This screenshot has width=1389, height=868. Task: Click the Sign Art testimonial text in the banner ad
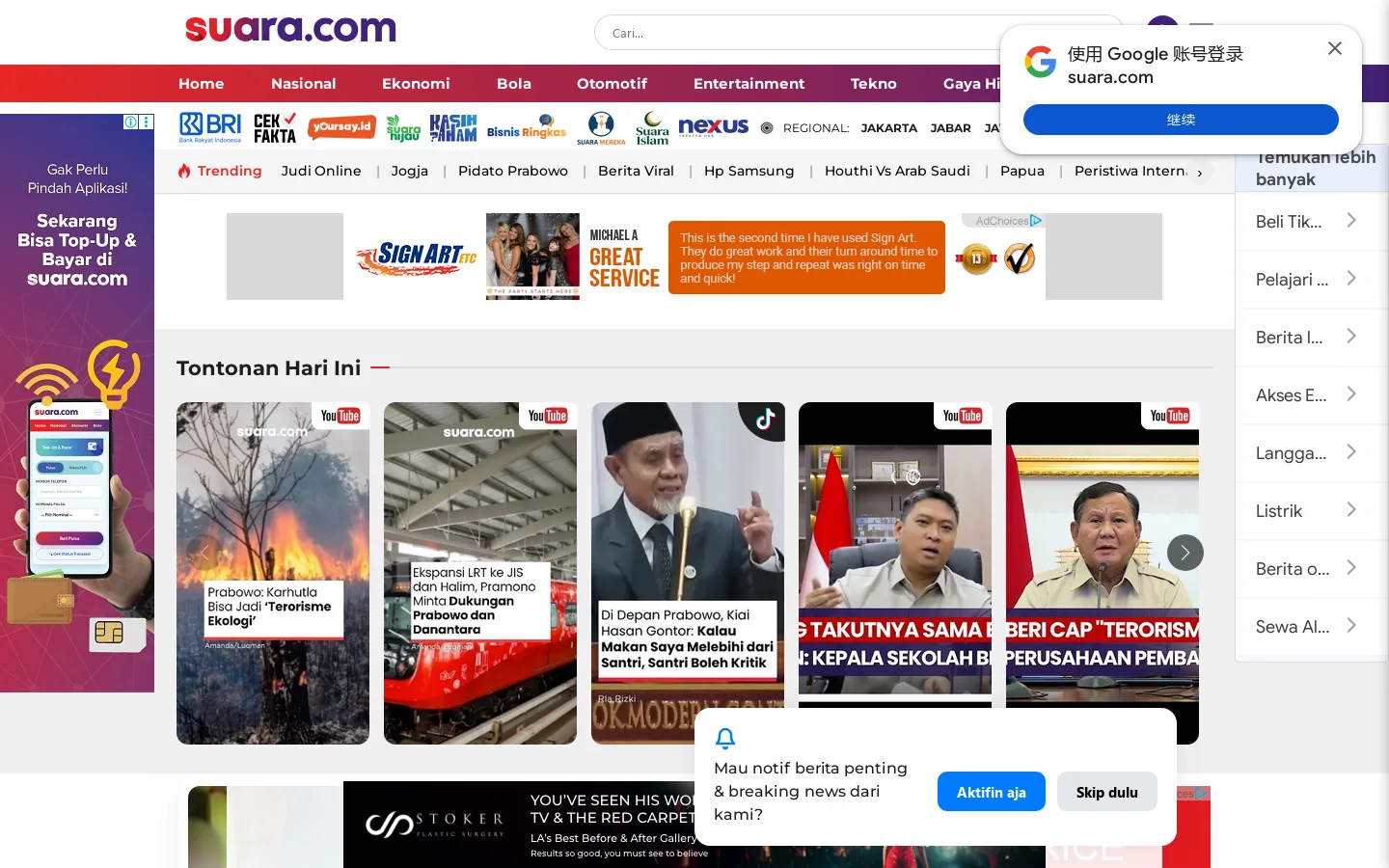(808, 258)
